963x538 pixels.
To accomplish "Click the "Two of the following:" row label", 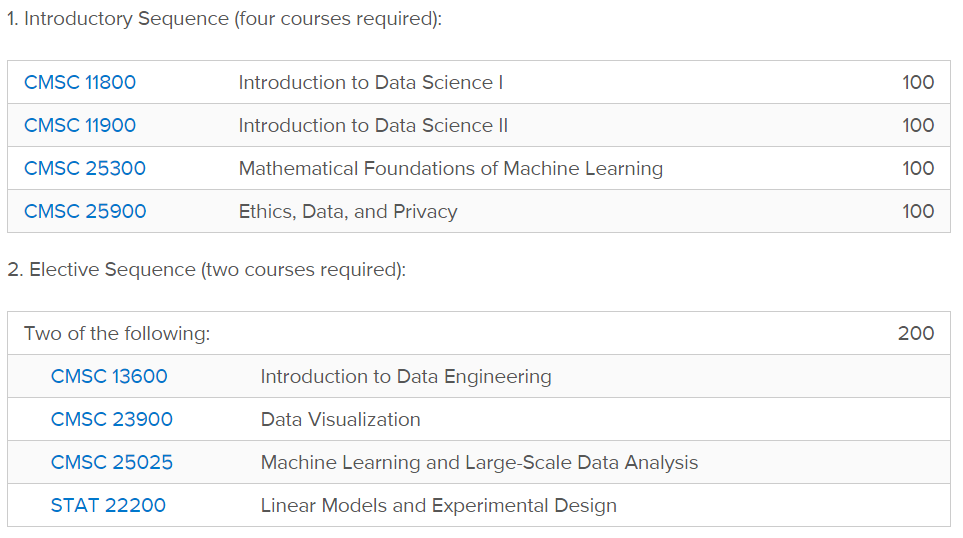I will click(117, 334).
